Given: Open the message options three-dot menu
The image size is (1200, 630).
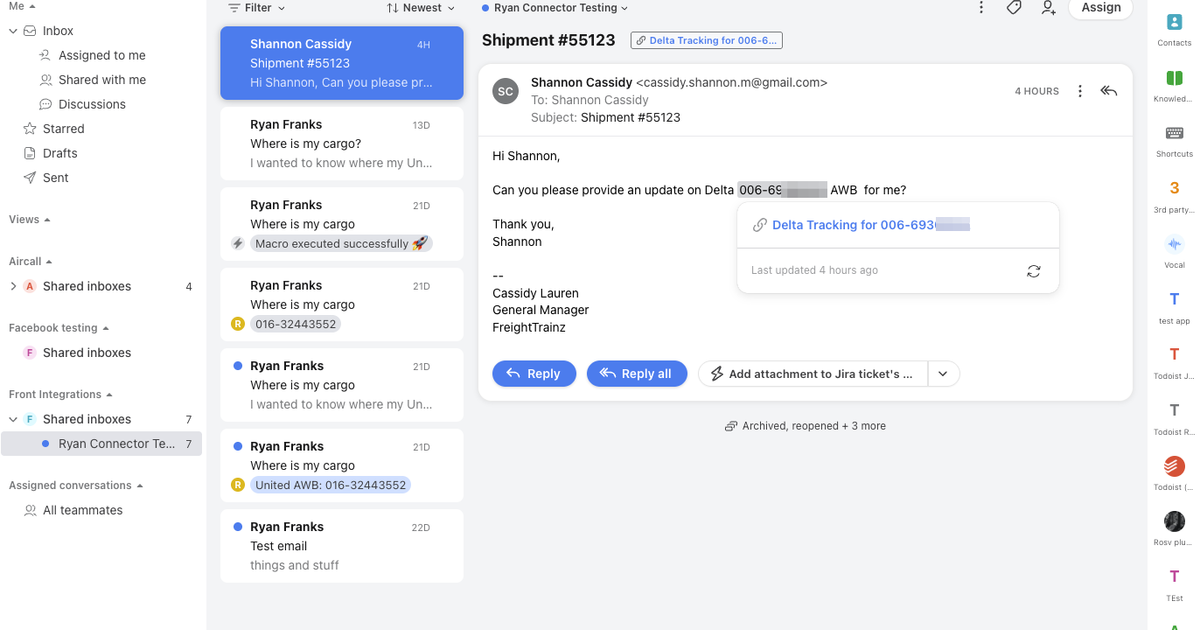Looking at the screenshot, I should pos(1079,90).
